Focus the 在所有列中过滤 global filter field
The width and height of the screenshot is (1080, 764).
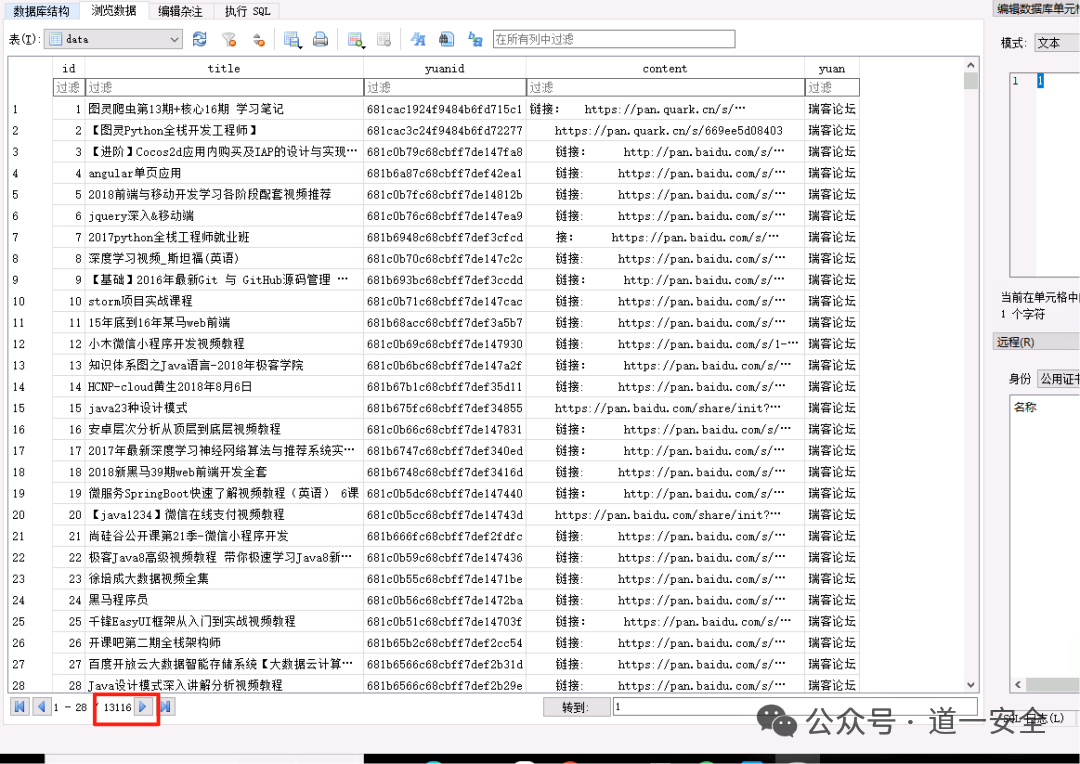[x=614, y=39]
